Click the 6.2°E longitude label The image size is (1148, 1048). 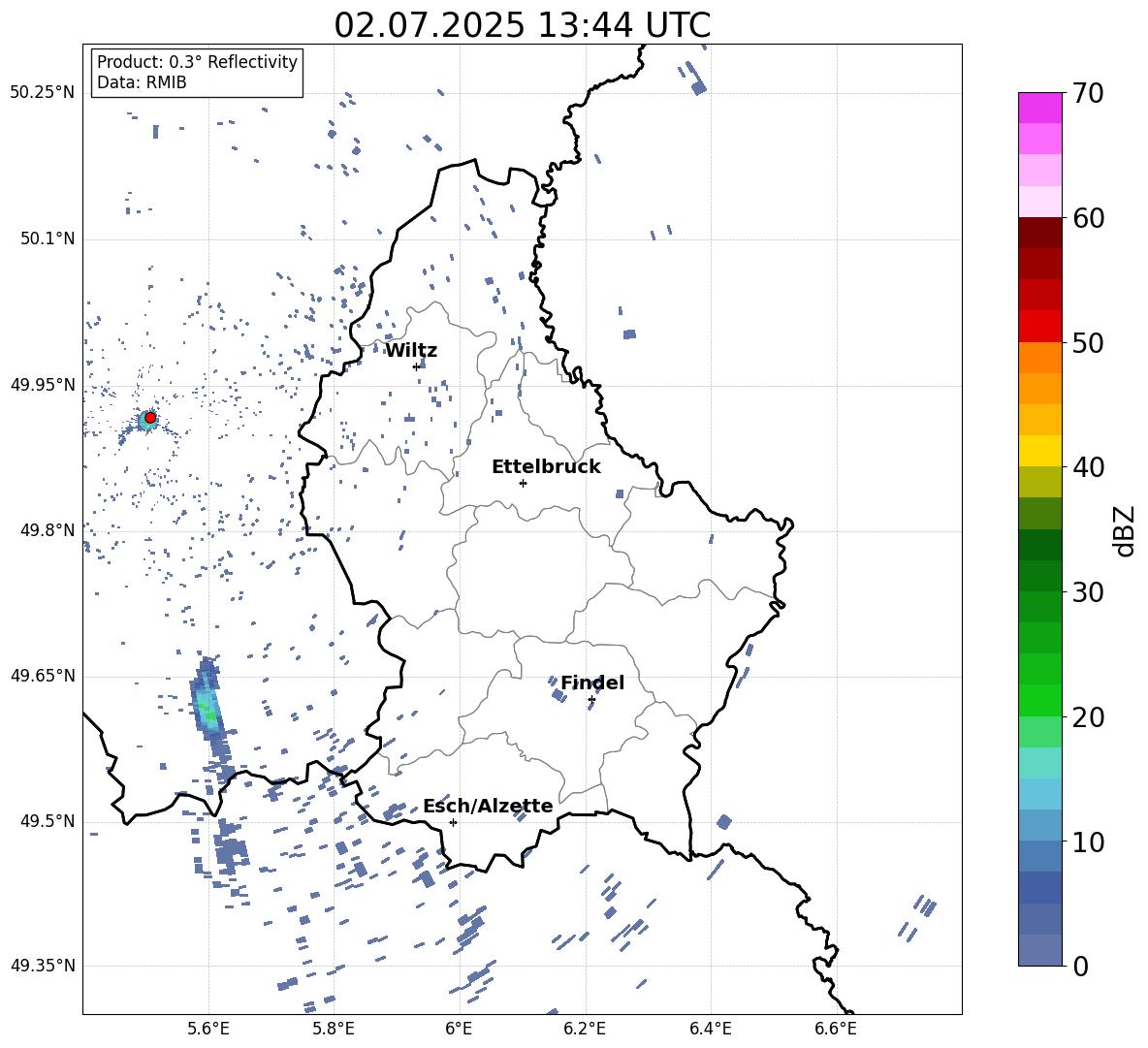click(x=585, y=1029)
